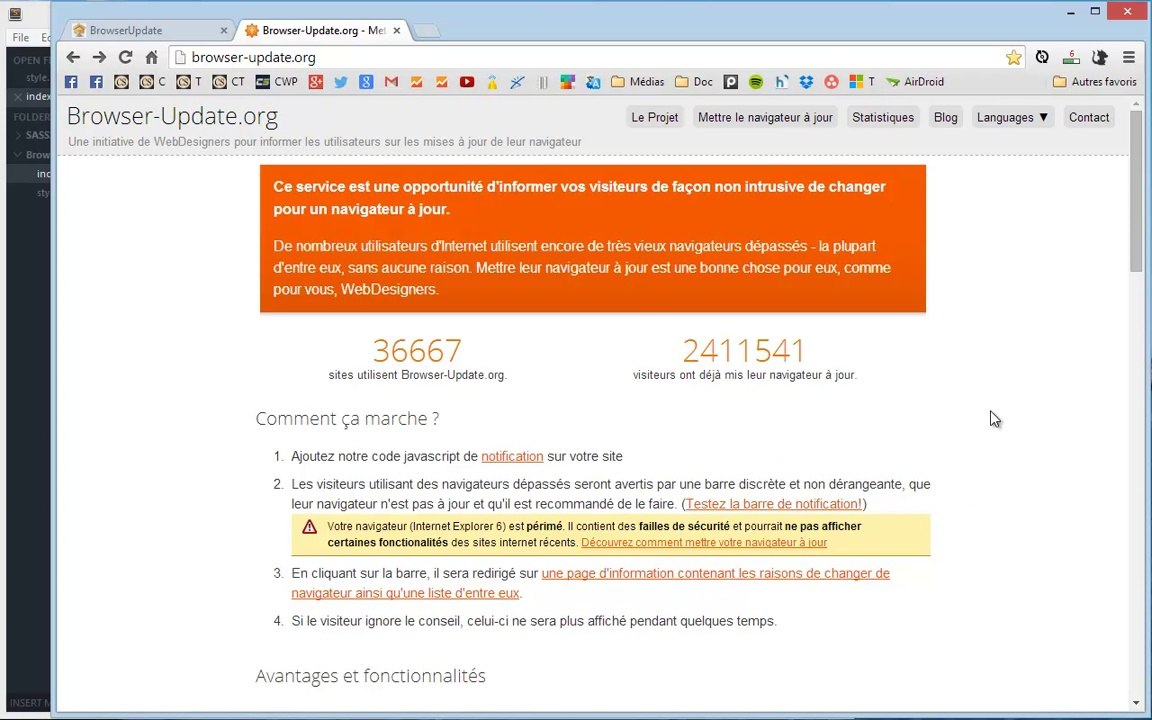Open the Microsoft logo T bookmark

point(862,82)
